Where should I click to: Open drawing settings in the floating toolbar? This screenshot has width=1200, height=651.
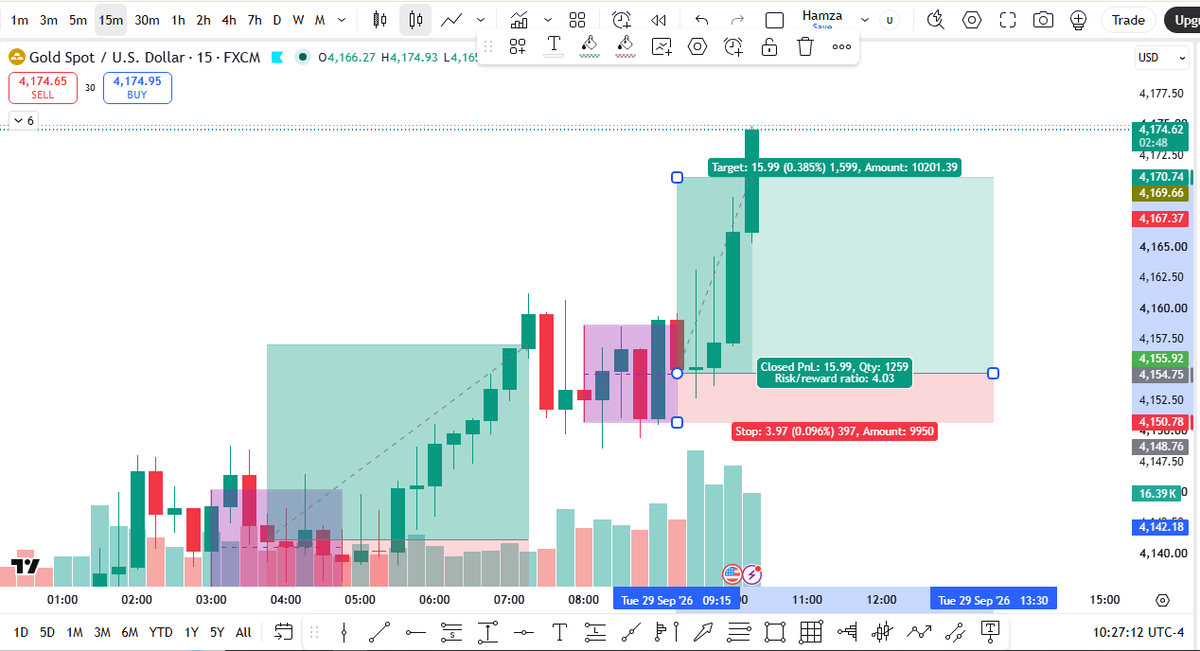point(698,46)
